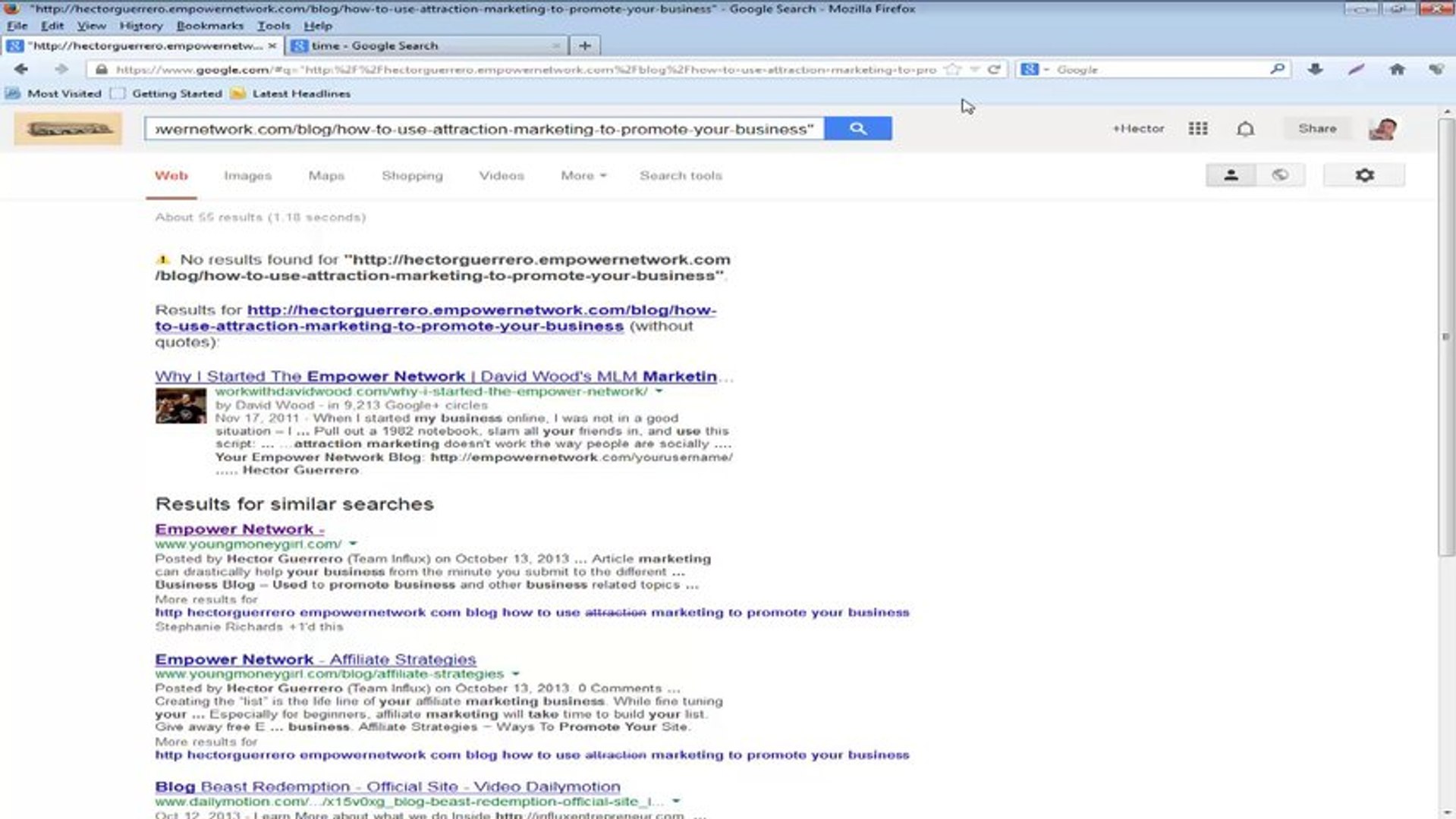Click the Share button
The width and height of the screenshot is (1456, 819).
click(1317, 129)
